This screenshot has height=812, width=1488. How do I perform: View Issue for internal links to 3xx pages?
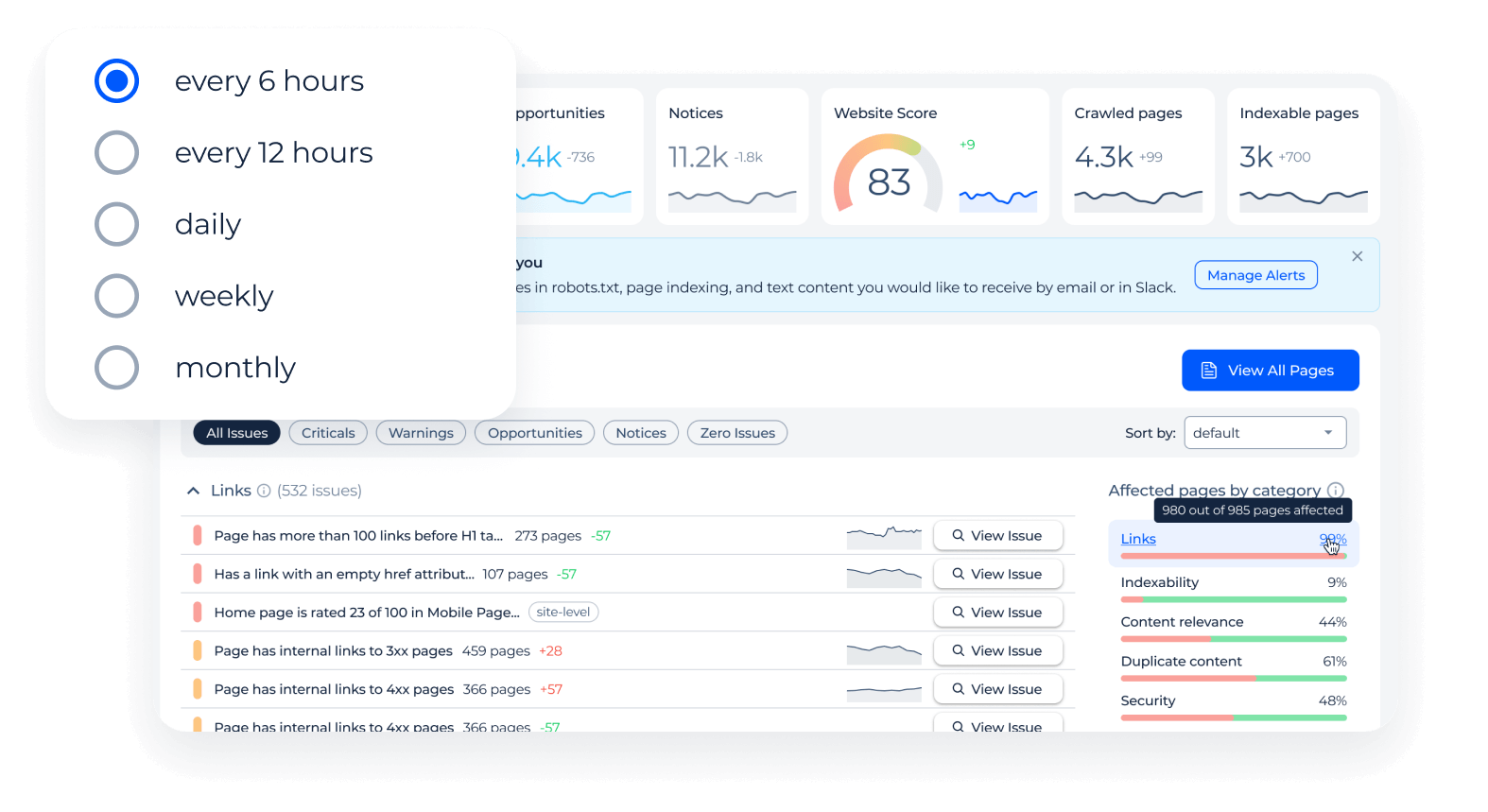coord(997,651)
